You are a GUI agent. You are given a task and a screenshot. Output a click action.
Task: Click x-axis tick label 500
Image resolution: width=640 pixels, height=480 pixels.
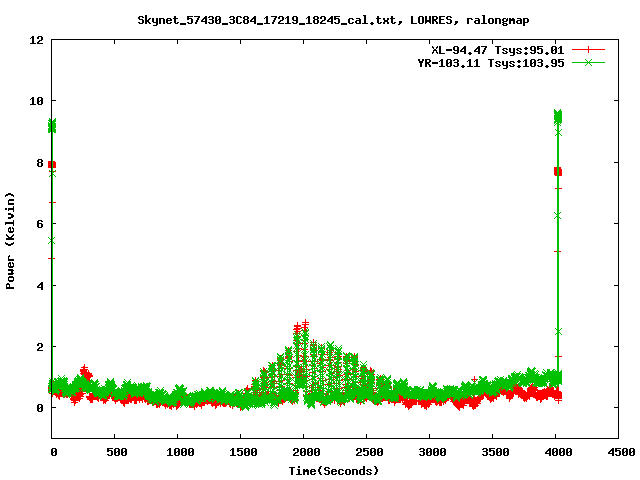[x=117, y=452]
